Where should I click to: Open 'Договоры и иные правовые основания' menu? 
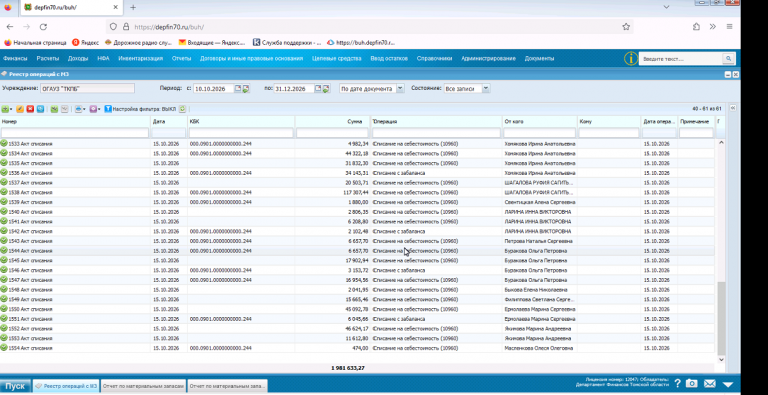[251, 58]
